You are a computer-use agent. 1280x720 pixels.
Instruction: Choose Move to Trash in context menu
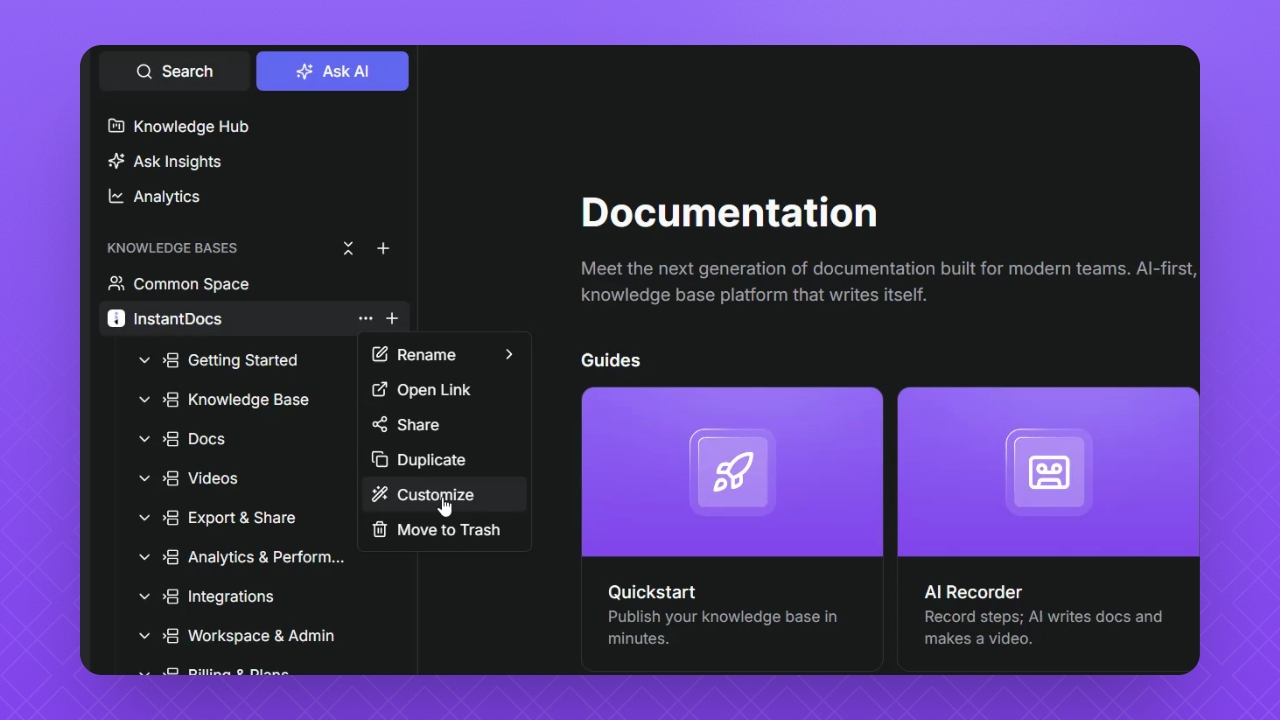447,530
